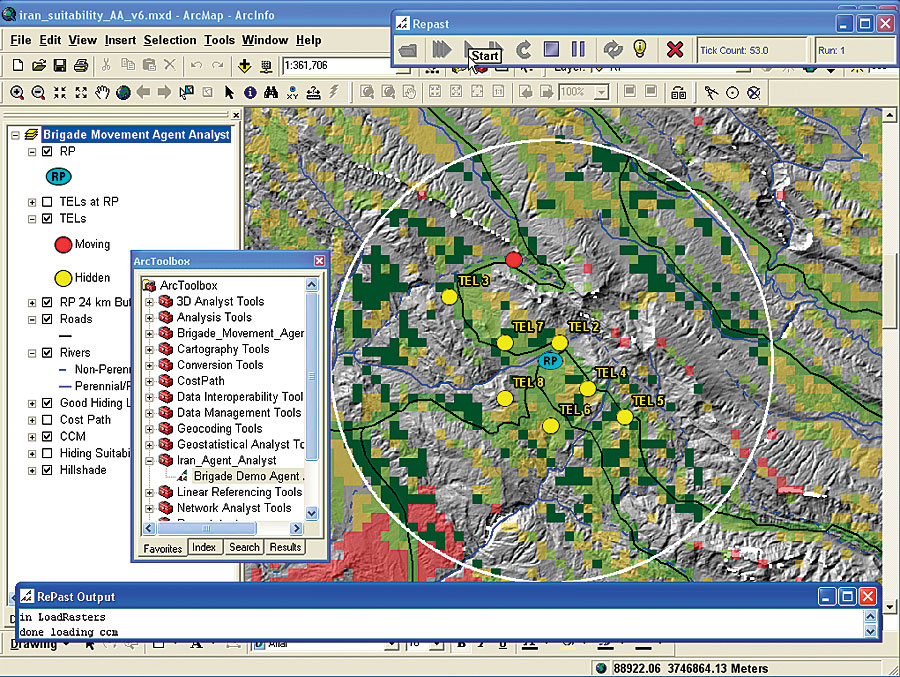Open the Find binoculars tool
Screen dimensions: 900x677
tap(271, 92)
